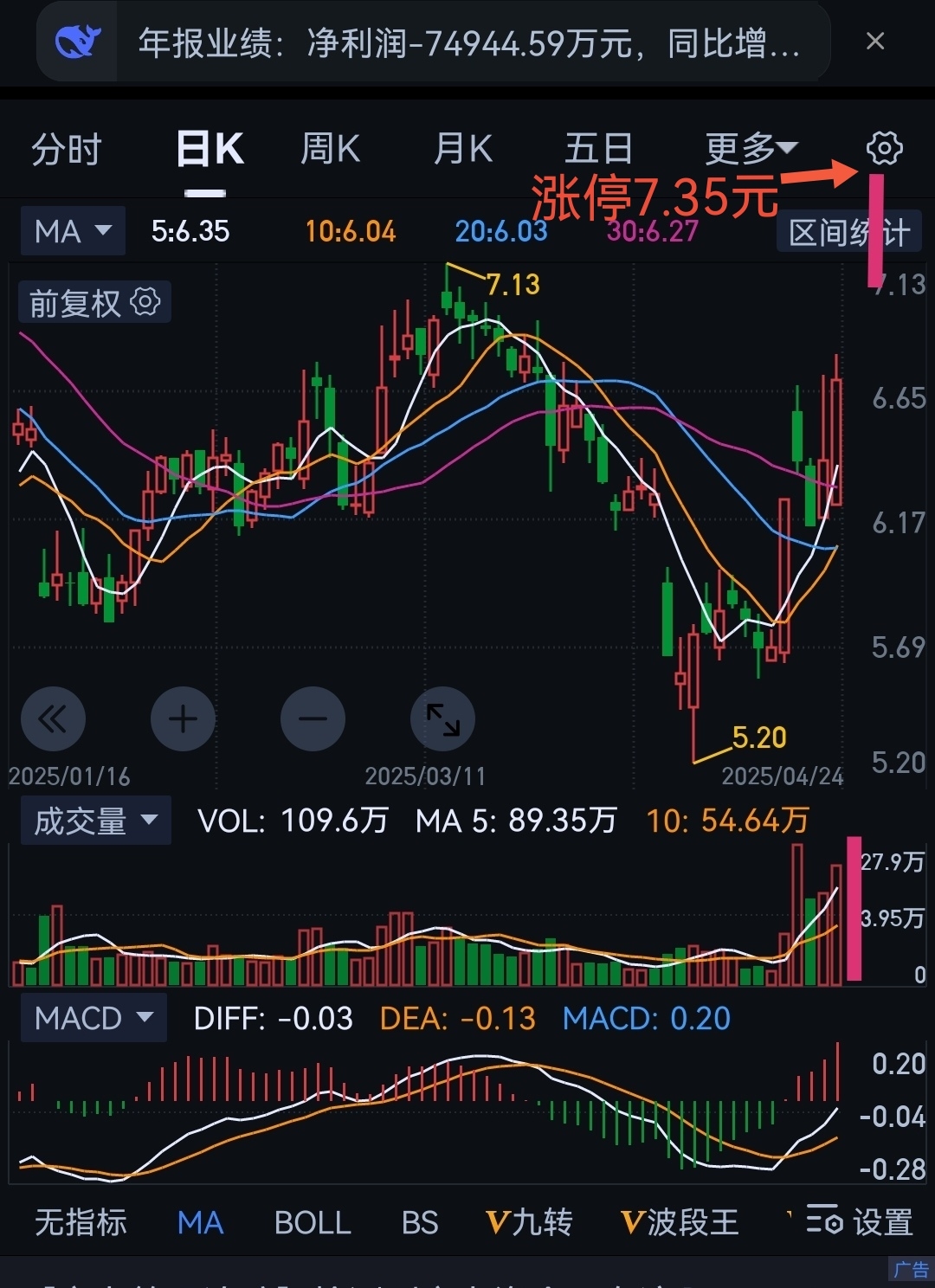The image size is (935, 1288).
Task: Switch to the 周K weekly chart tab
Action: 330,150
